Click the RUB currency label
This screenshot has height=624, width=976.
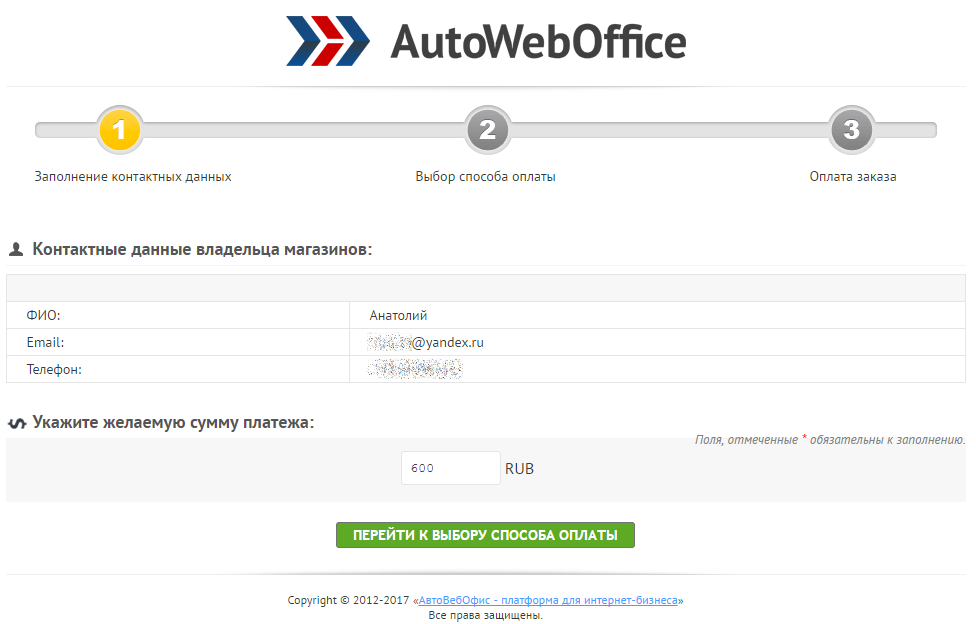519,469
